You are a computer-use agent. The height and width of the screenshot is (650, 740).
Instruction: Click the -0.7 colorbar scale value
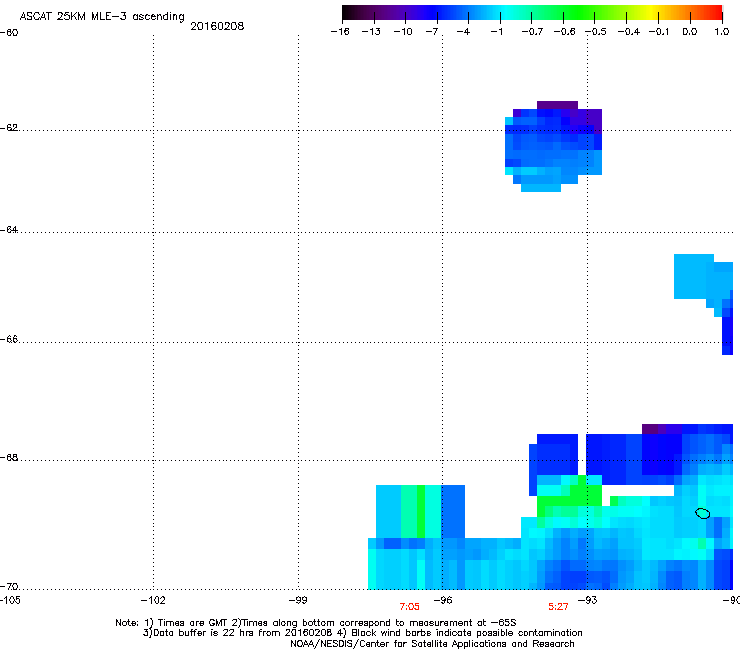[532, 32]
